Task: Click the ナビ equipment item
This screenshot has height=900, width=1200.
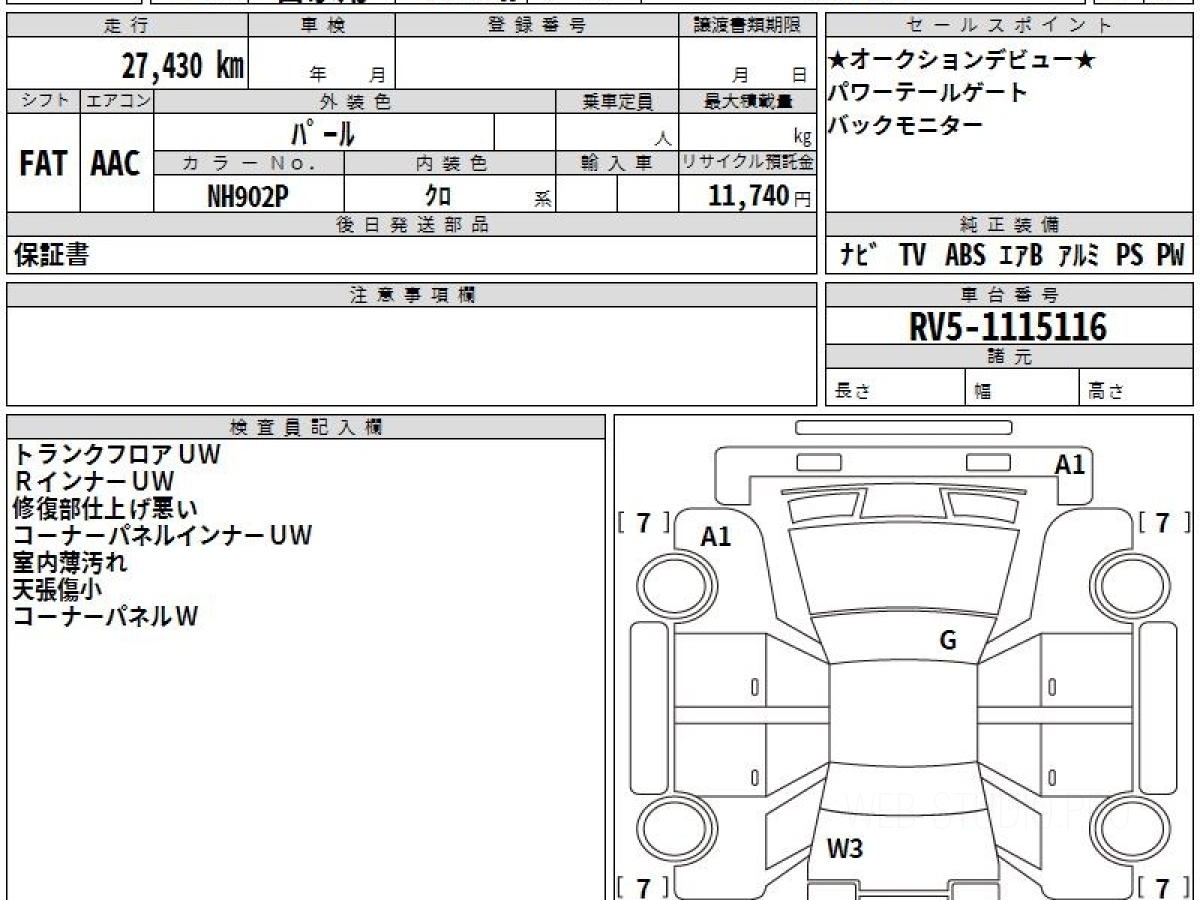Action: pyautogui.click(x=859, y=256)
